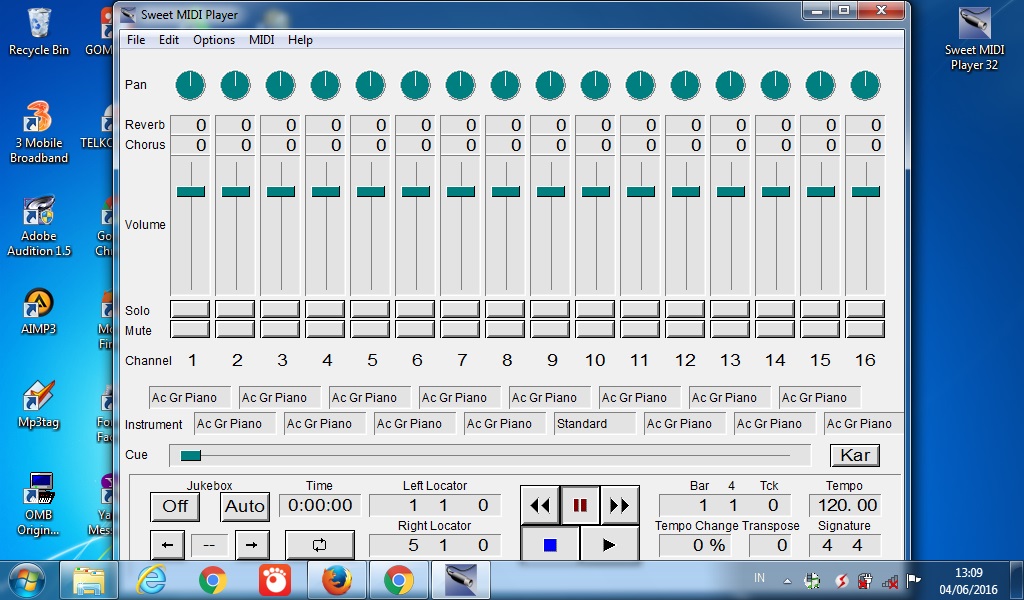Click the Volume fader handle for channel 9
The image size is (1024, 600).
(551, 191)
